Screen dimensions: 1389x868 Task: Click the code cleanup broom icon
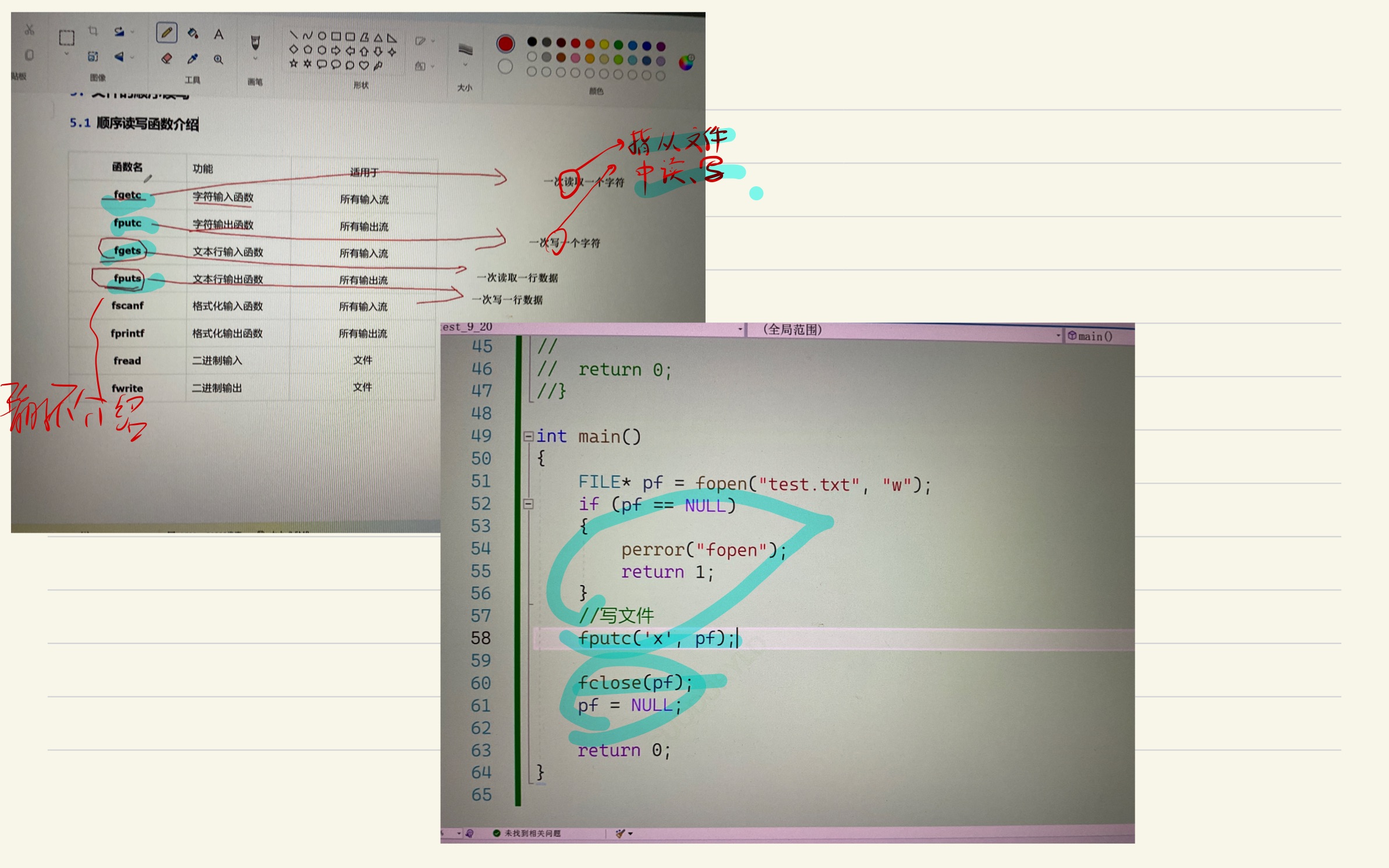pos(620,834)
